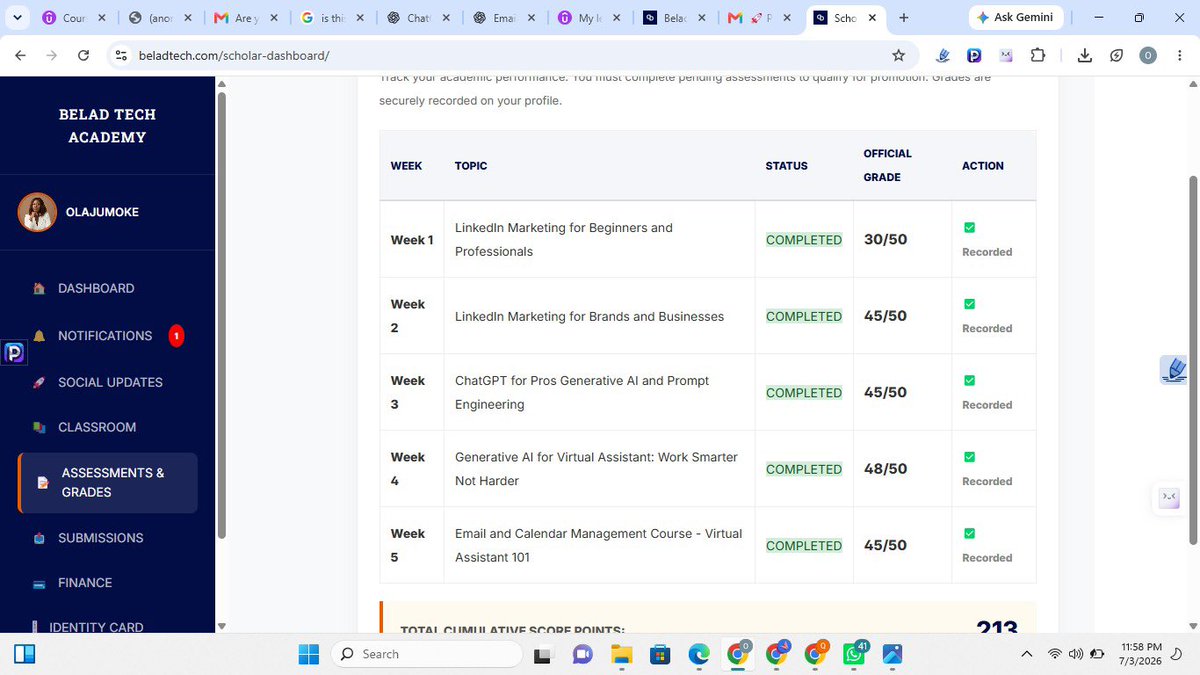Open Microsoft Store from the taskbar

tap(660, 654)
